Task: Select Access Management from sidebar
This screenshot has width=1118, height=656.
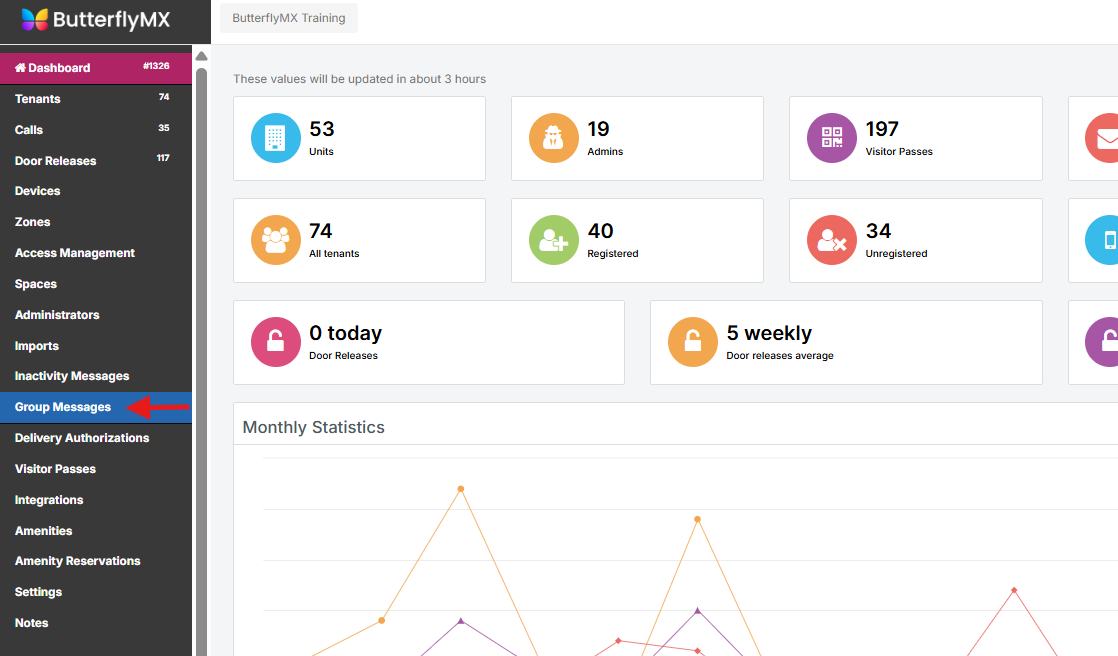Action: 75,253
